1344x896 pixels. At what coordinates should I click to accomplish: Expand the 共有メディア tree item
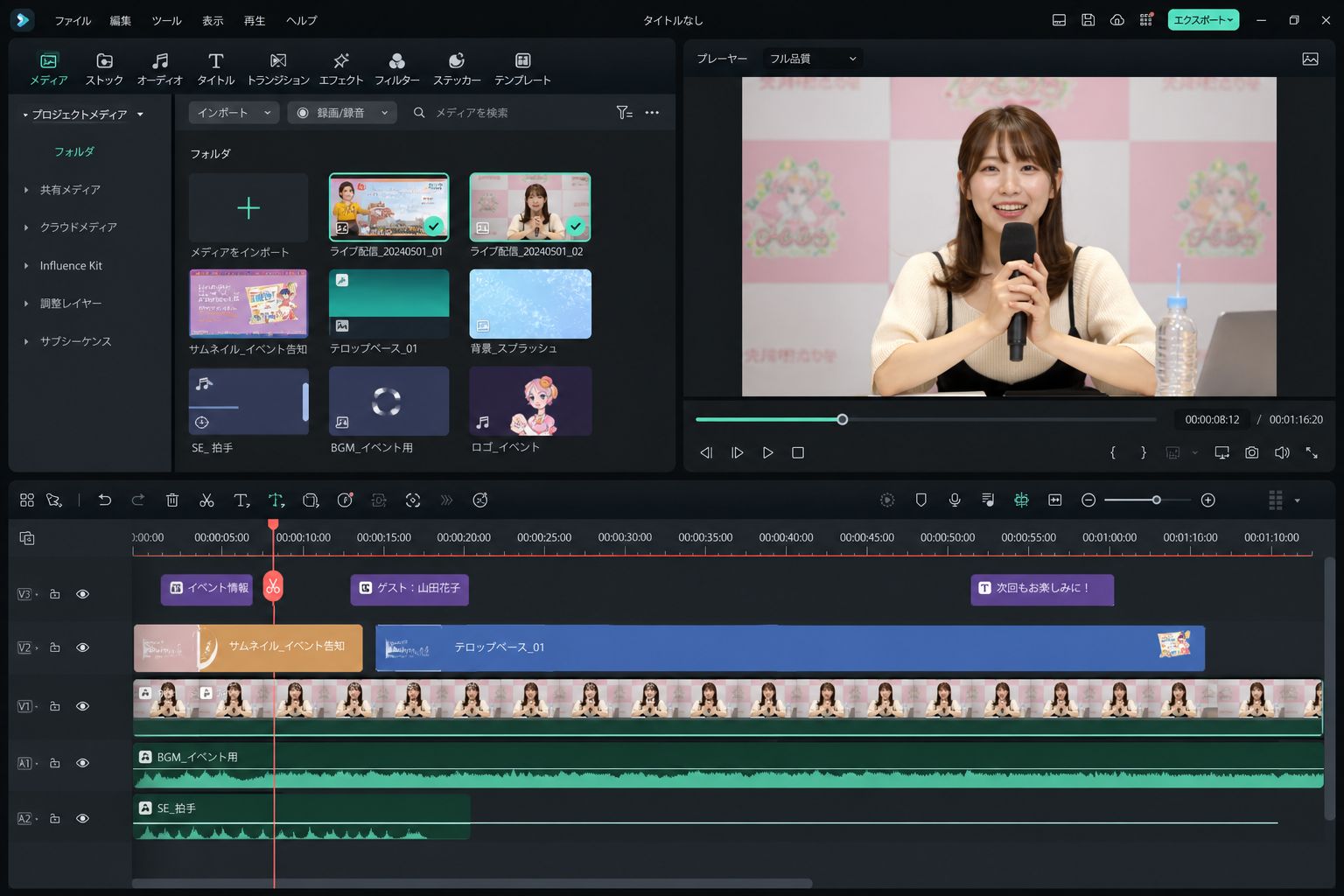[x=26, y=190]
